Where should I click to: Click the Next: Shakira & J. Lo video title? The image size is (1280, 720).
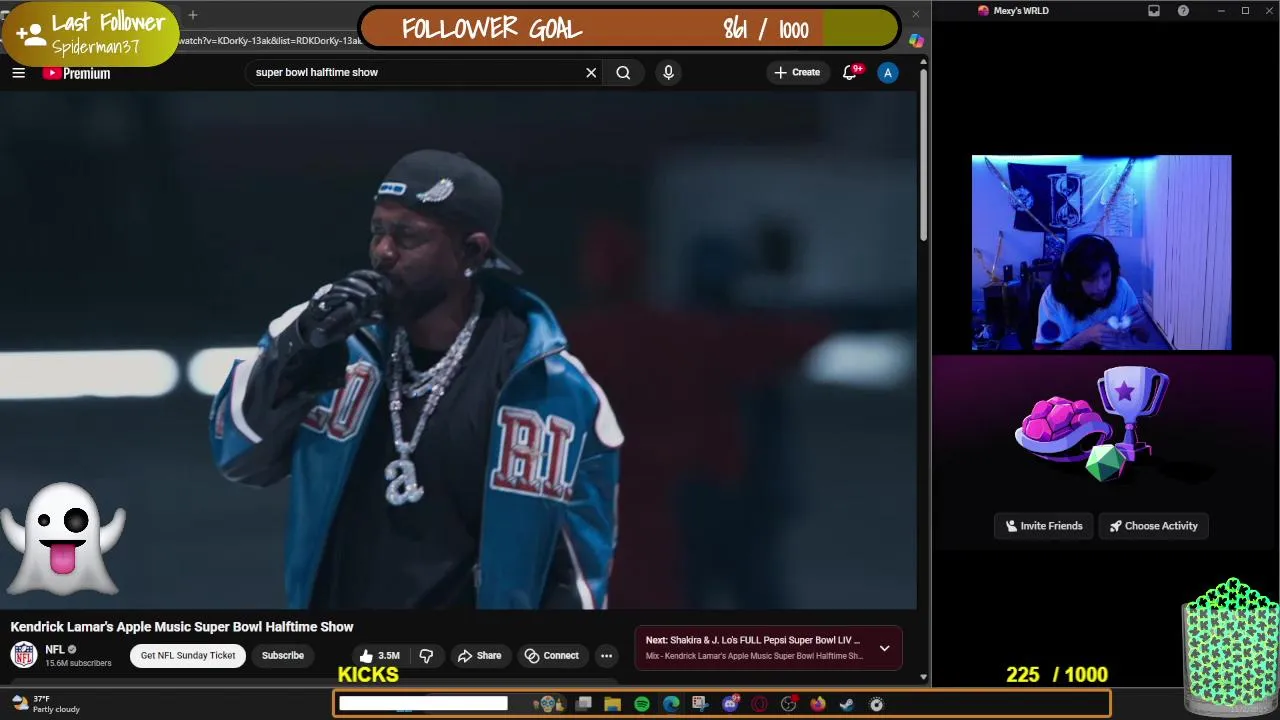(752, 640)
